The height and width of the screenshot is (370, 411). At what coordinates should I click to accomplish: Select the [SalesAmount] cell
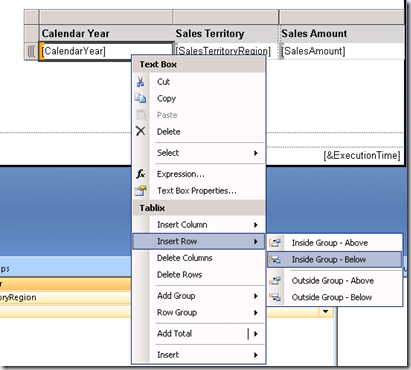pos(342,51)
